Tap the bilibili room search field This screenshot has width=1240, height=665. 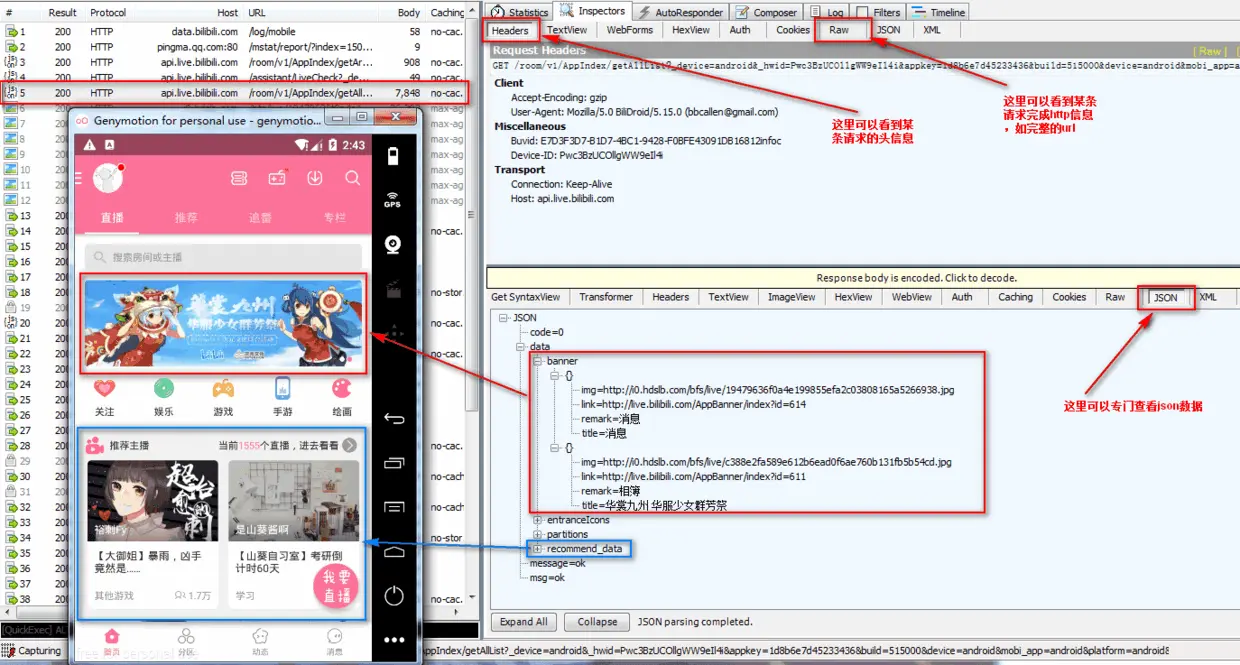tap(223, 257)
